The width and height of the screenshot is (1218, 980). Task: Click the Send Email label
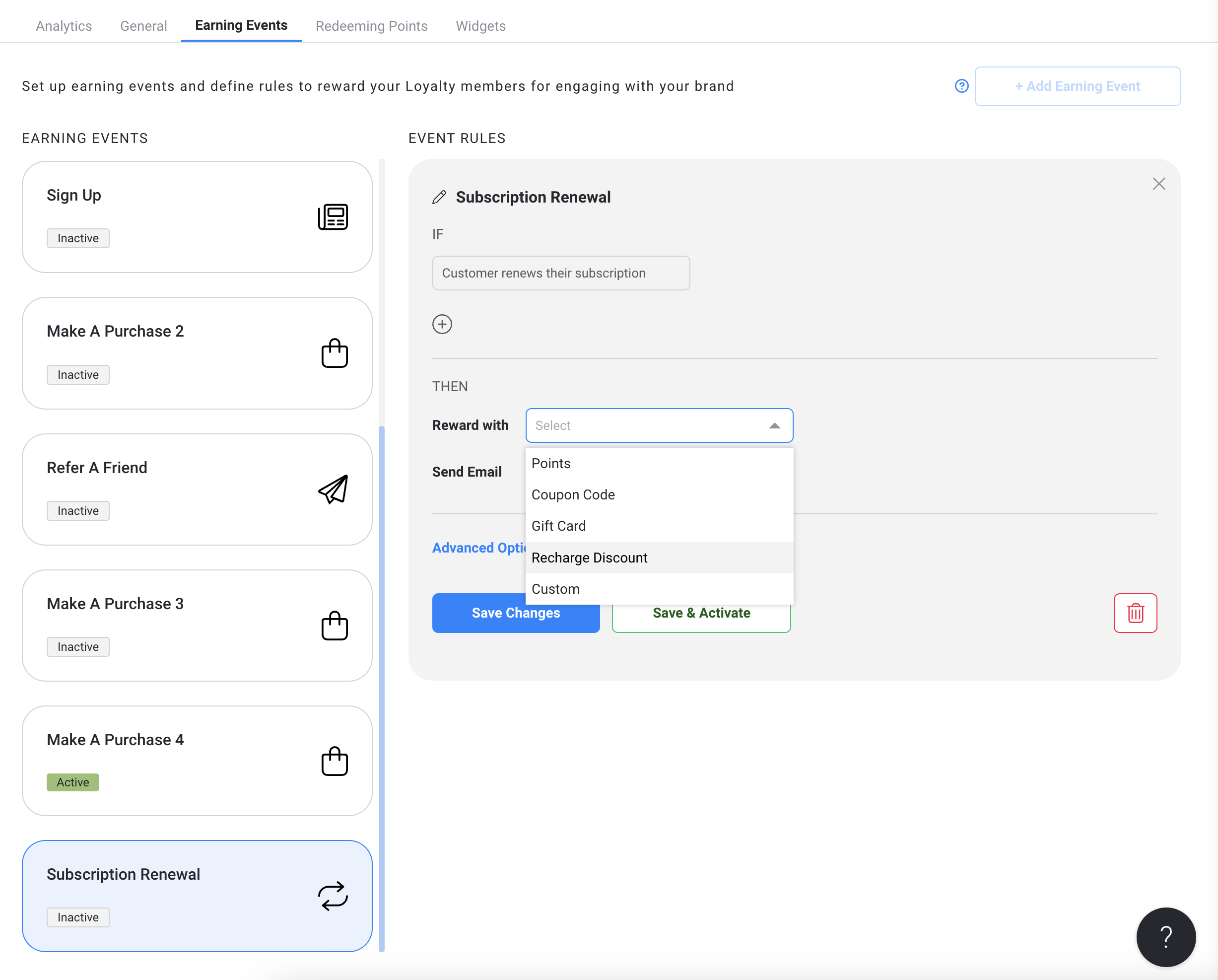pyautogui.click(x=467, y=472)
